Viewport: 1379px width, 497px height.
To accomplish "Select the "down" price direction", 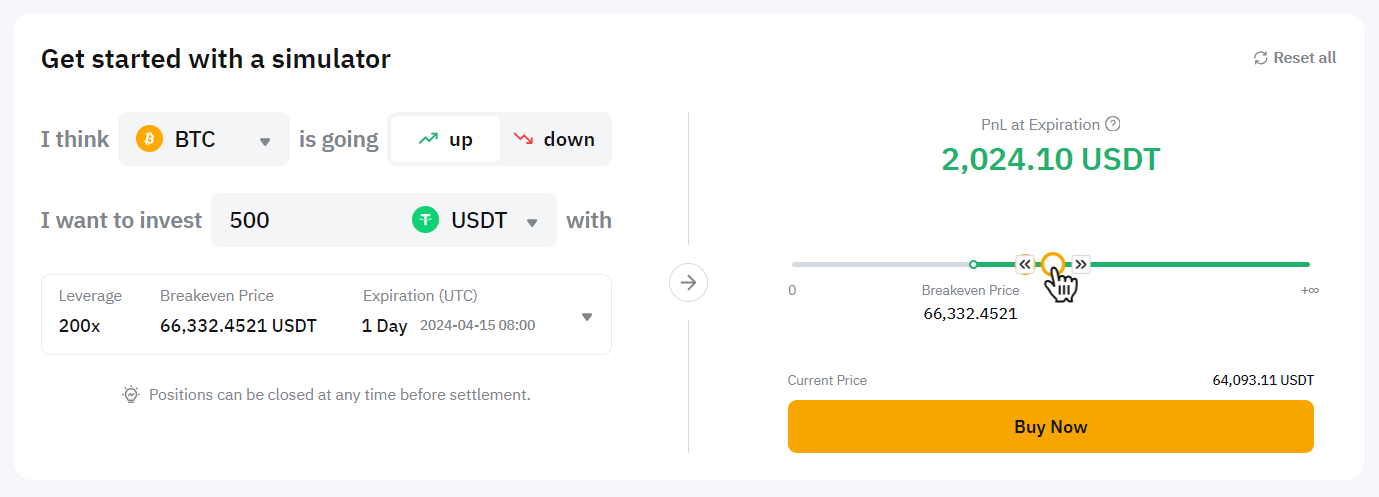I will (555, 139).
